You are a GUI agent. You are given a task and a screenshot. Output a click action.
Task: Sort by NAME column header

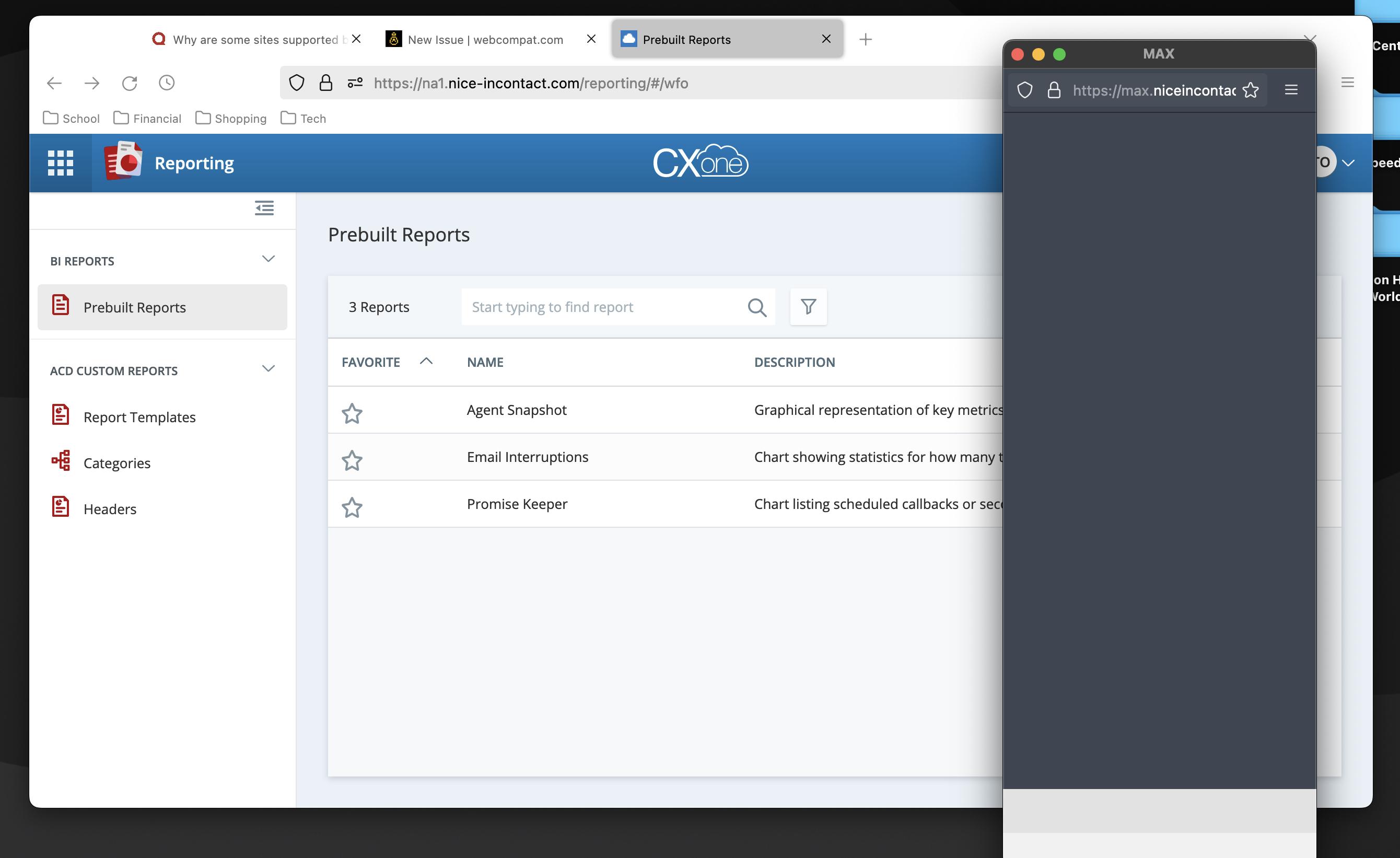point(485,363)
